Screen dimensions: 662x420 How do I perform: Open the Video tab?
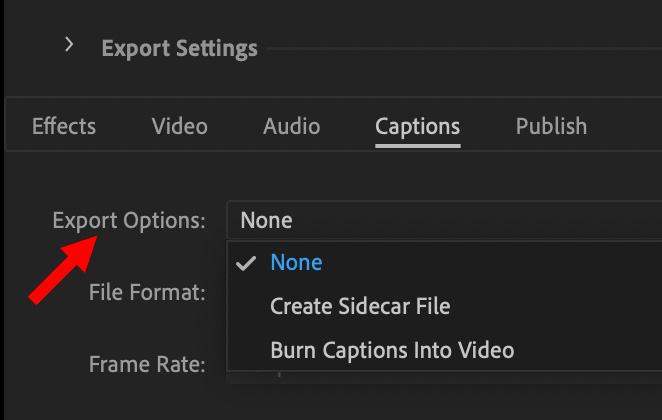[180, 126]
